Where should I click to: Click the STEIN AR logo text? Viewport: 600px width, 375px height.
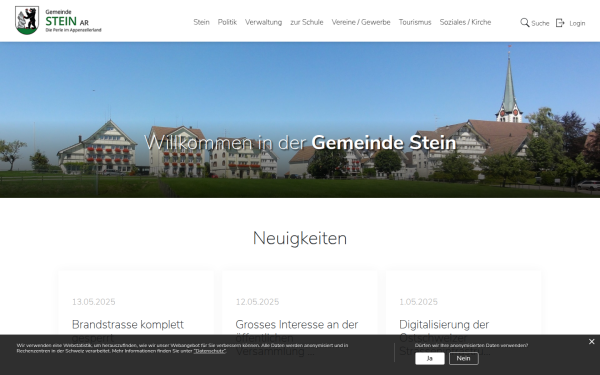[x=67, y=21]
